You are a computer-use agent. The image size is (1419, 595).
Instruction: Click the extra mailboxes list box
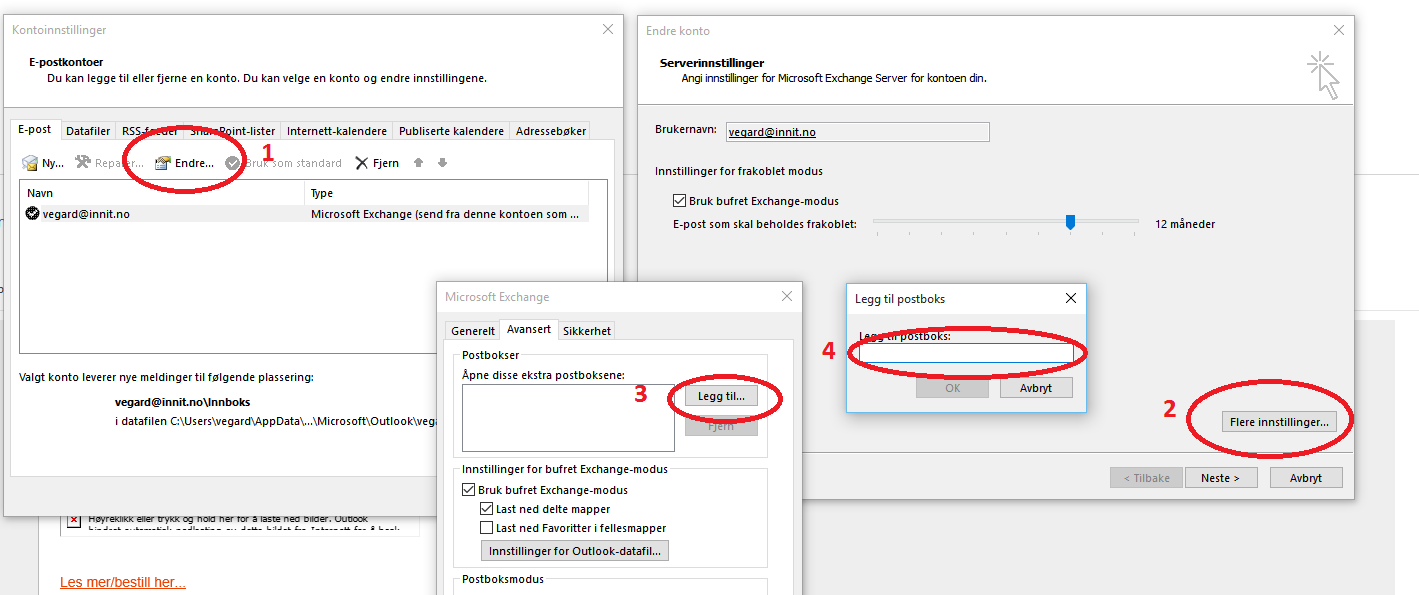pos(568,418)
